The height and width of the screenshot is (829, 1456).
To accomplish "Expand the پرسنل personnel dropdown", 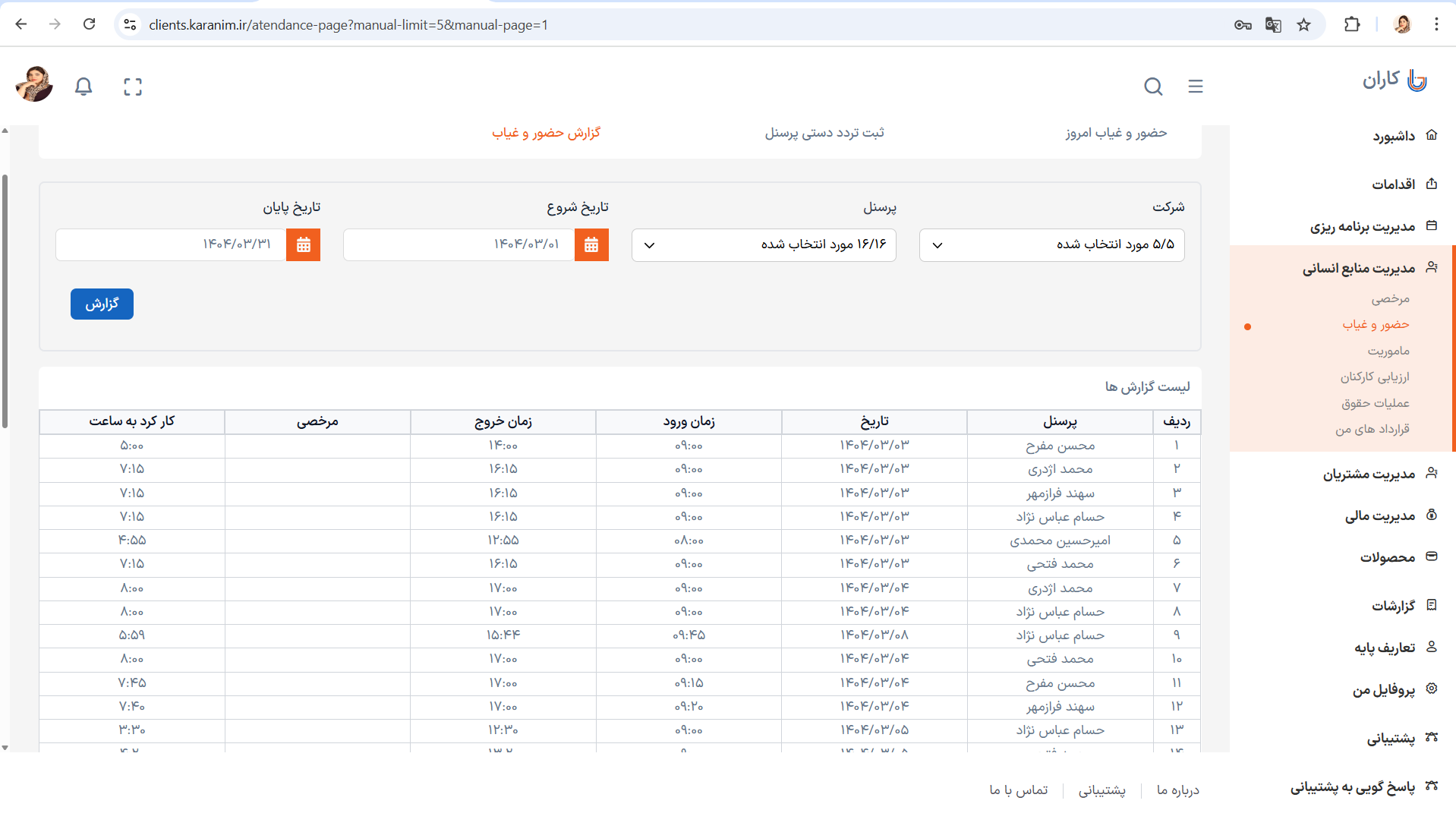I will pos(763,245).
